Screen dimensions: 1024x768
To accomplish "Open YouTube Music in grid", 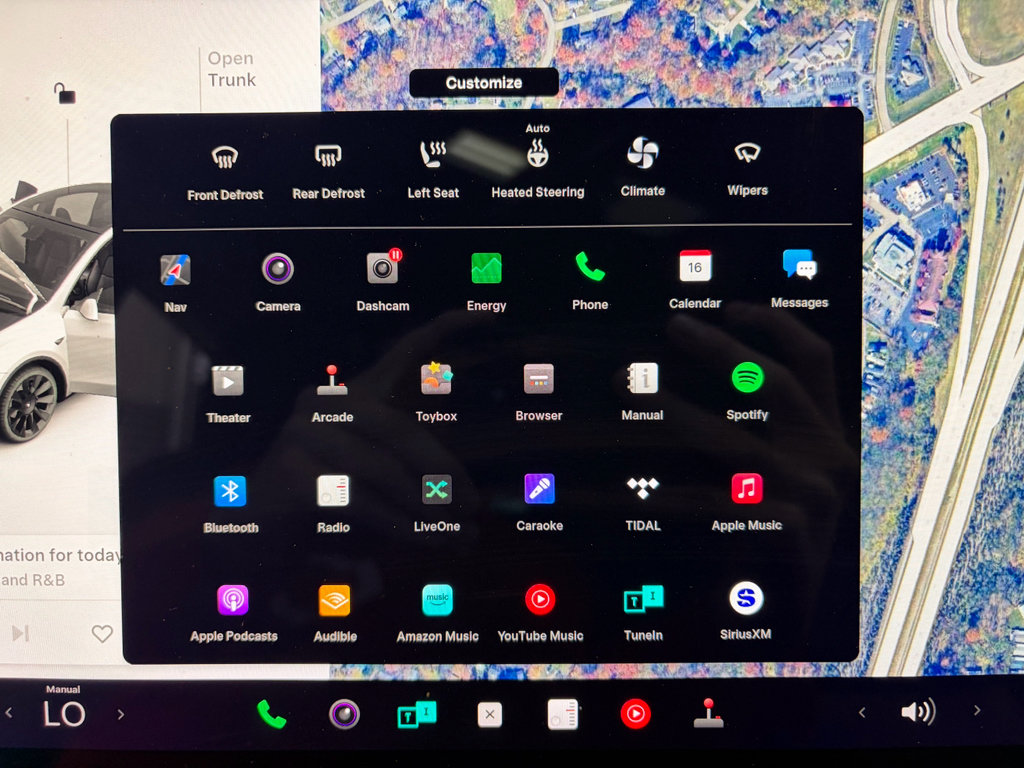I will [540, 613].
